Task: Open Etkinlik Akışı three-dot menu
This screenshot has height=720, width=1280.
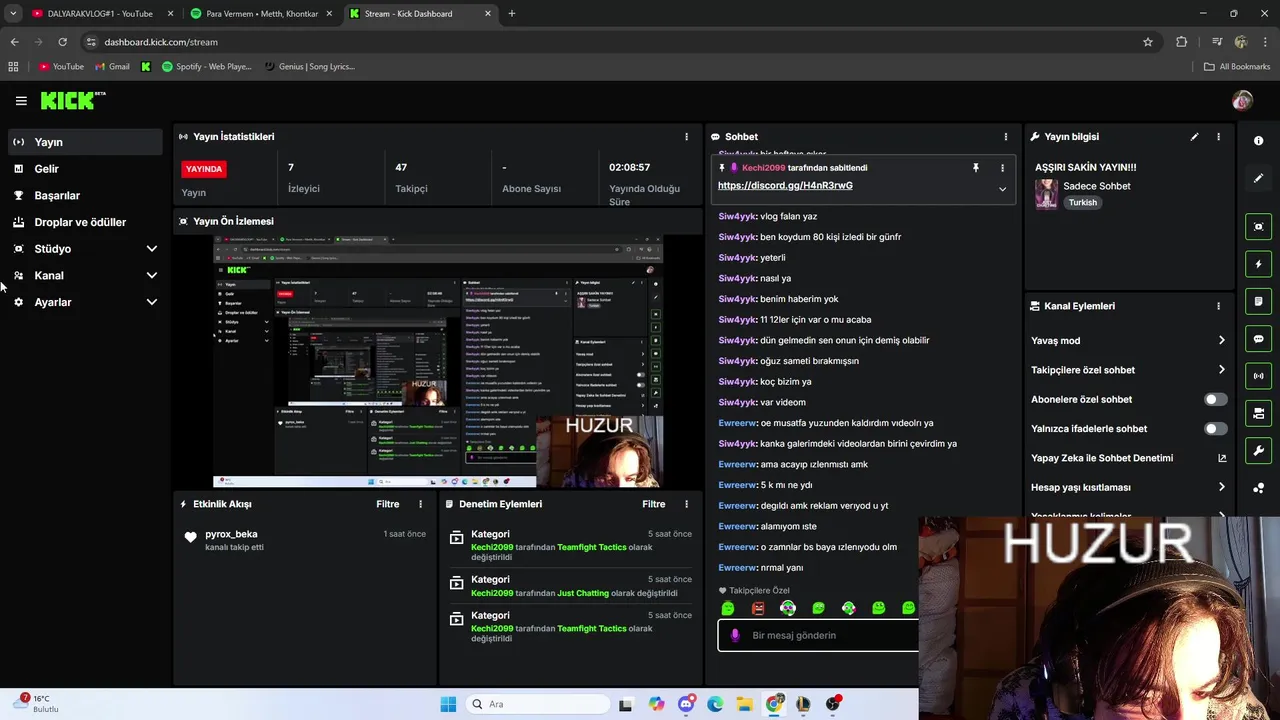Action: coord(420,504)
